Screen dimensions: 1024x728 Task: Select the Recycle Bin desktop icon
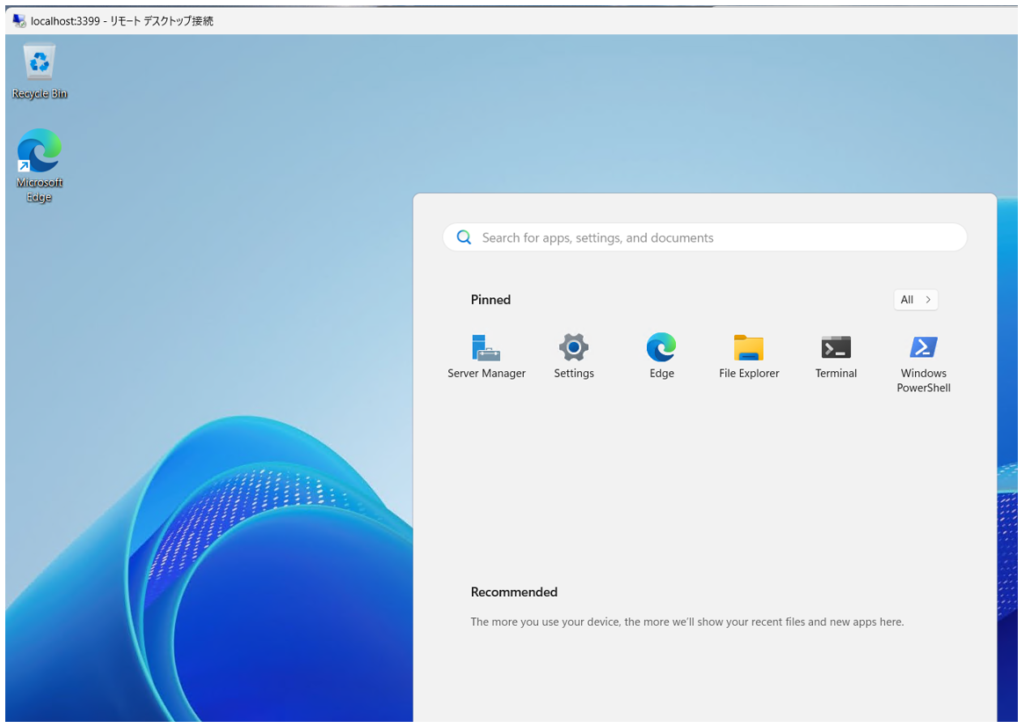(x=40, y=63)
